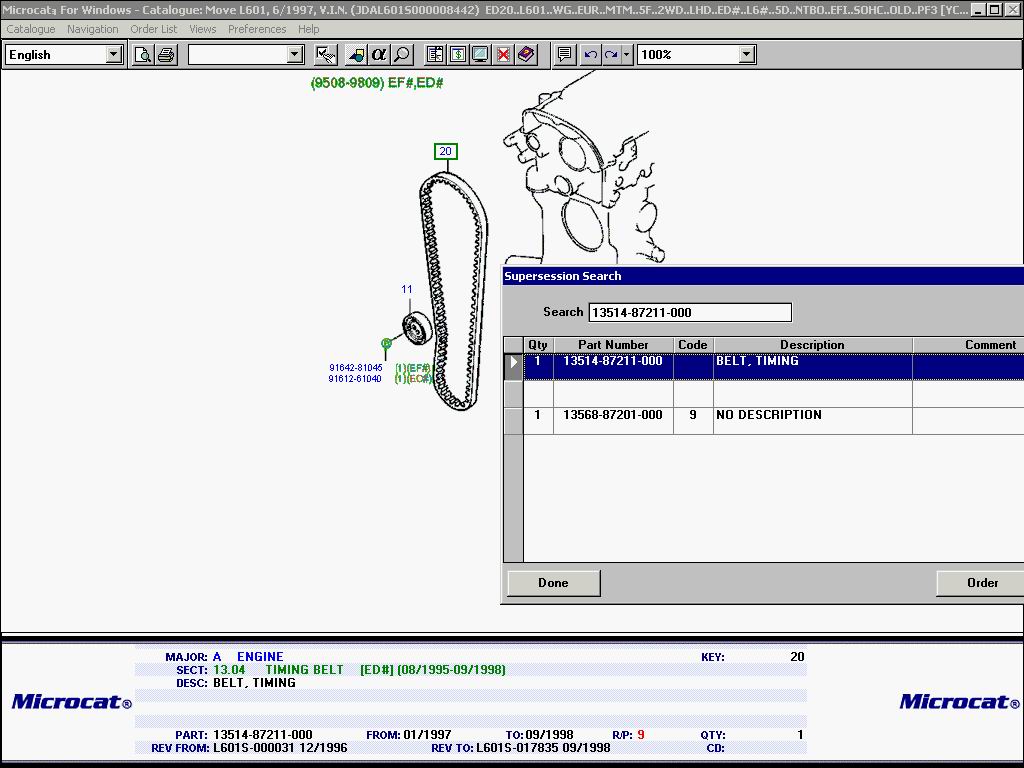Select the 13568-87201-000 part row
This screenshot has height=768, width=1024.
pyautogui.click(x=612, y=415)
